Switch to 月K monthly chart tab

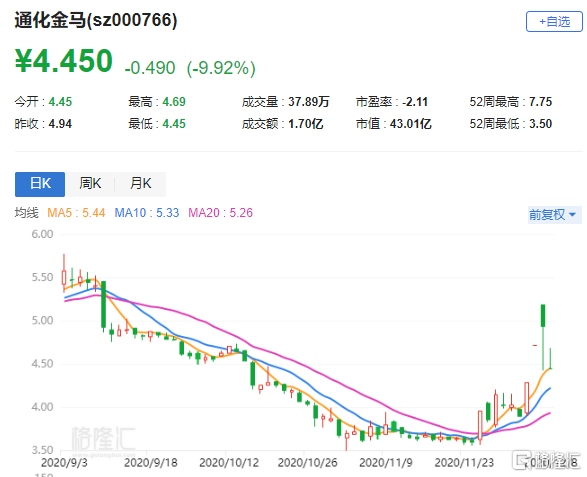(140, 184)
